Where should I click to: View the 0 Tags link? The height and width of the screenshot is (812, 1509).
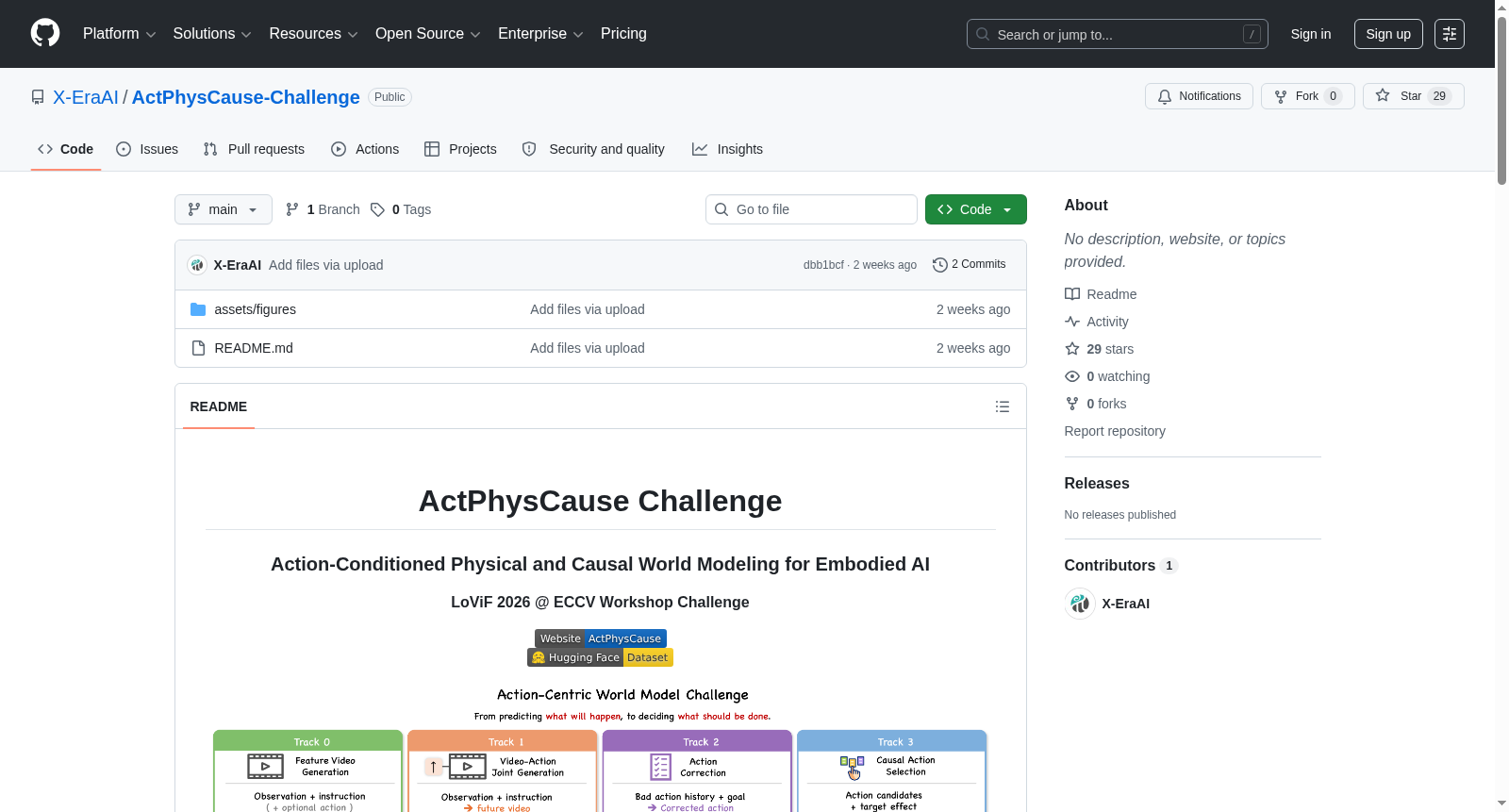[401, 209]
